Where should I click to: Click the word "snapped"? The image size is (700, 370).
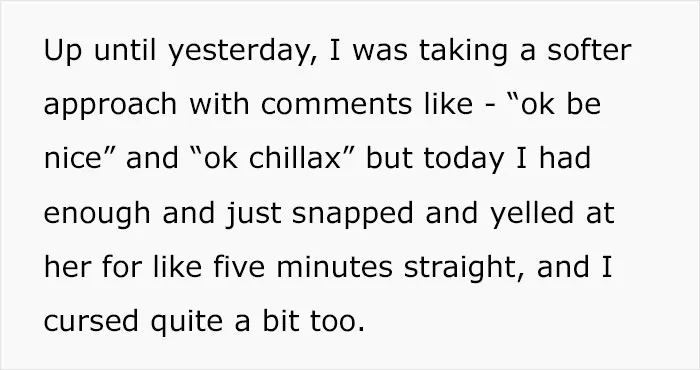353,214
